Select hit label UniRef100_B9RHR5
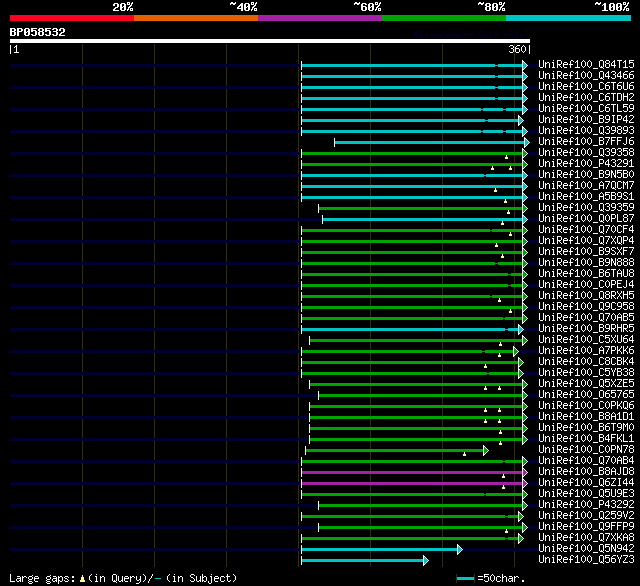Screen dimensions: 640x586 click(586, 329)
